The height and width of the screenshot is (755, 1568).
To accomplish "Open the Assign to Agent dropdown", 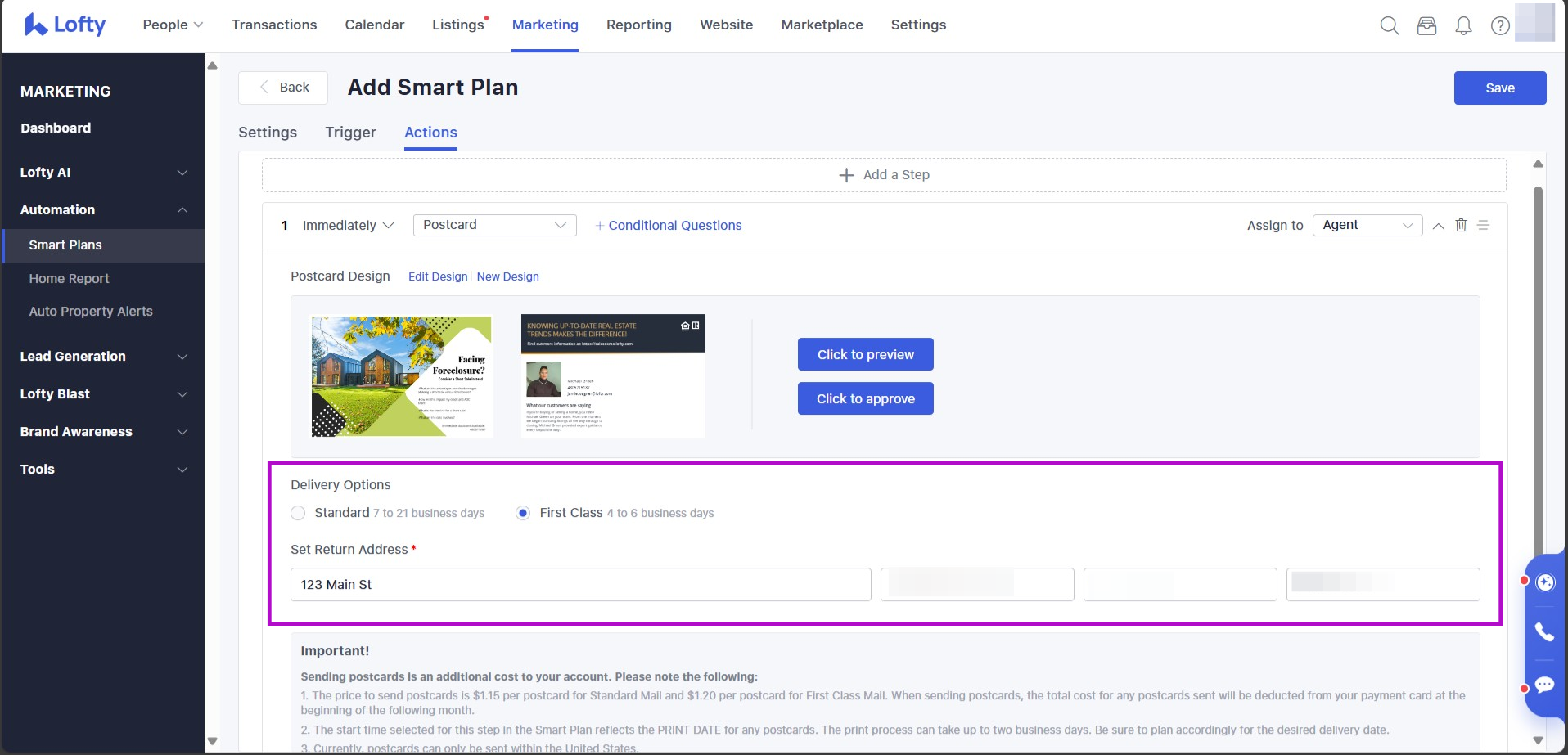I will tap(1367, 225).
